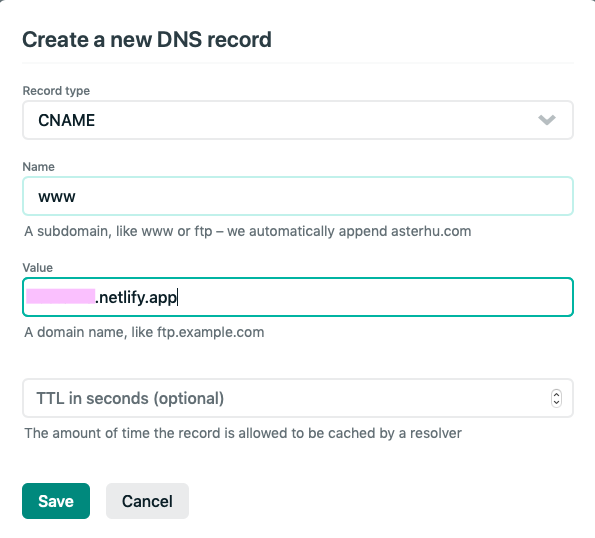Click the resolver cache helper text
The width and height of the screenshot is (595, 538).
point(243,433)
